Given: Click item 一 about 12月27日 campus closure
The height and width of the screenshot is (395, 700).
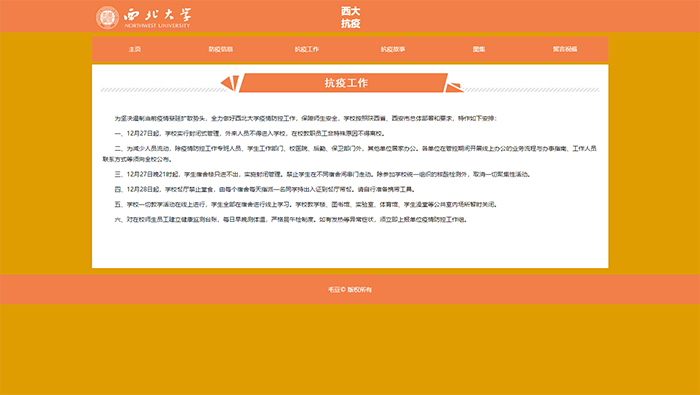Looking at the screenshot, I should 250,133.
